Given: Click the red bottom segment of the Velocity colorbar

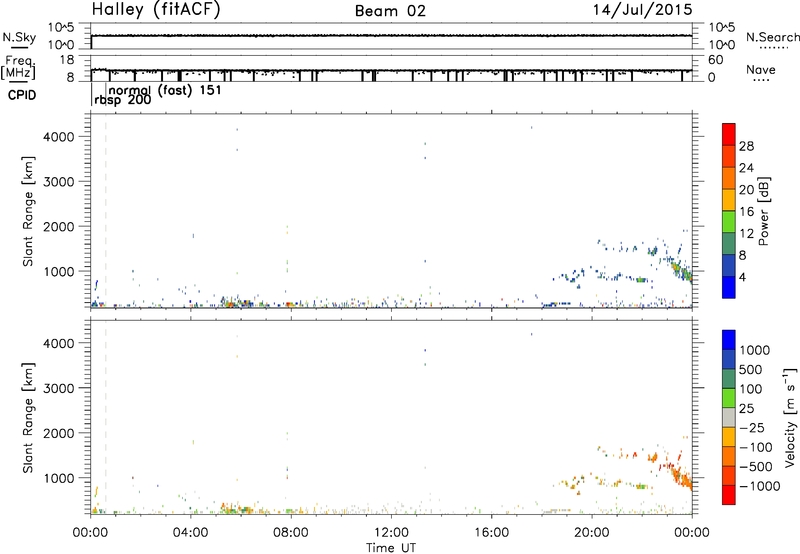Looking at the screenshot, I should coord(729,495).
